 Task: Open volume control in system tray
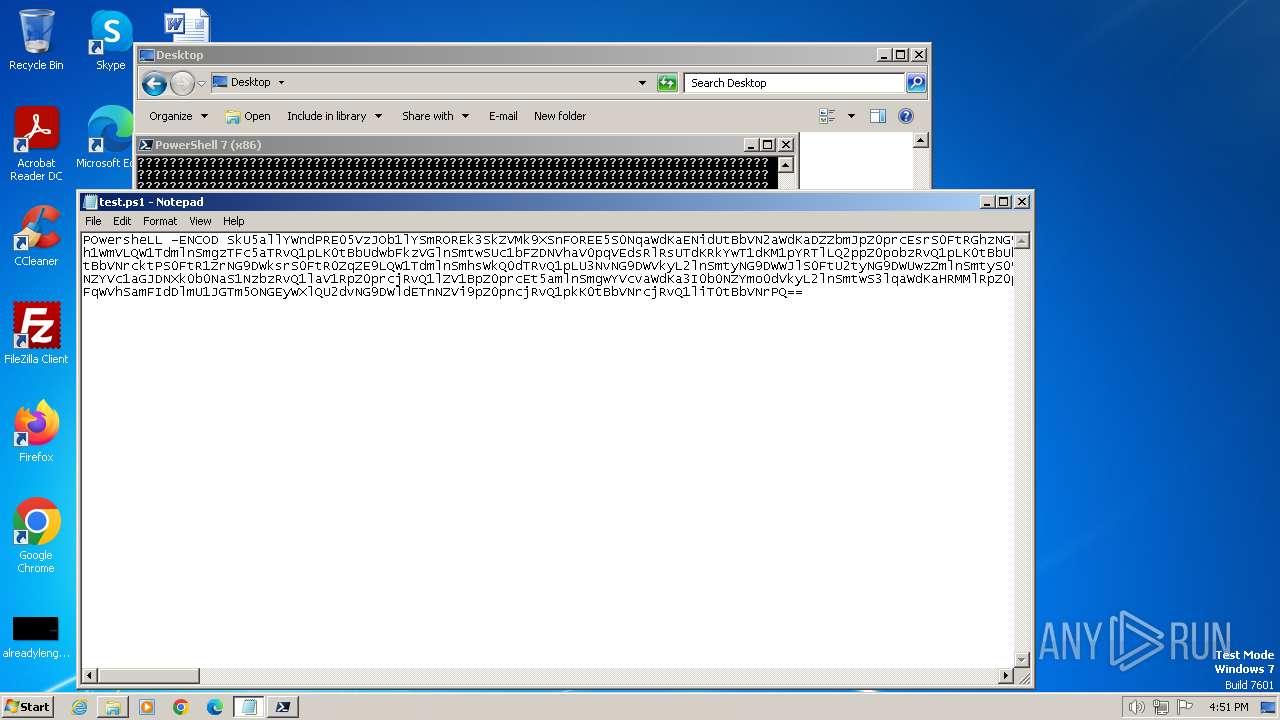[x=1137, y=707]
